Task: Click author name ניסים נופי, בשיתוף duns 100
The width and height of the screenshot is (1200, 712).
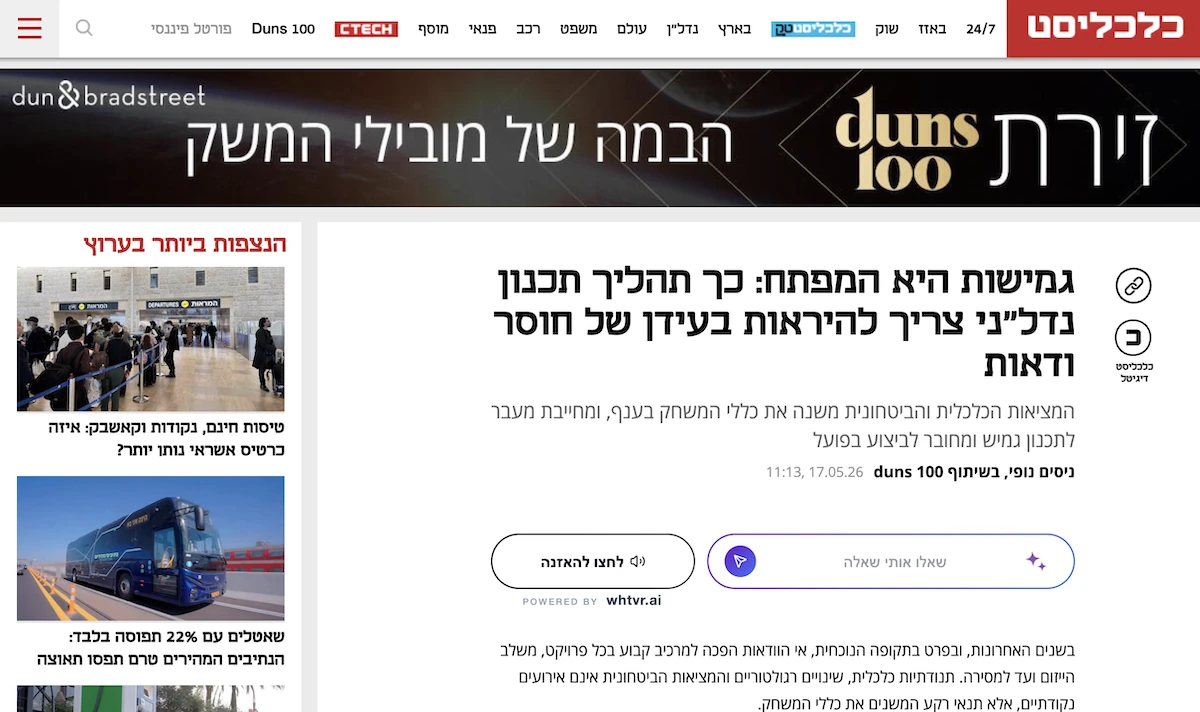Action: [x=974, y=472]
